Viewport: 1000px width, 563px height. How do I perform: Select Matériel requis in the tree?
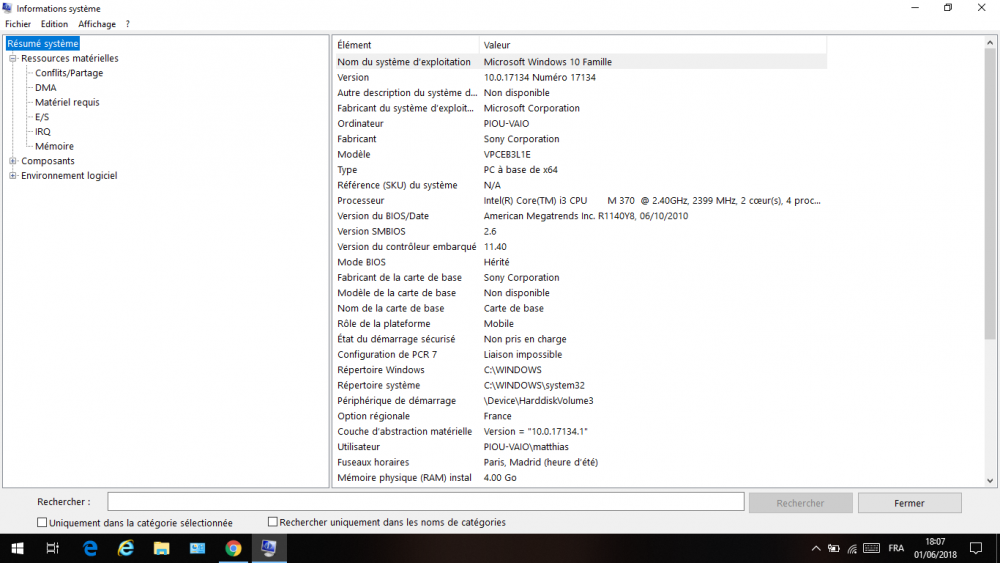pos(67,102)
